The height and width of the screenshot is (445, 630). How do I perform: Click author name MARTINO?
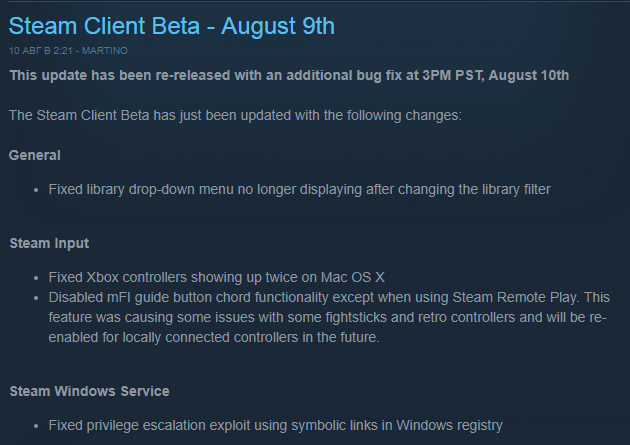click(x=104, y=51)
